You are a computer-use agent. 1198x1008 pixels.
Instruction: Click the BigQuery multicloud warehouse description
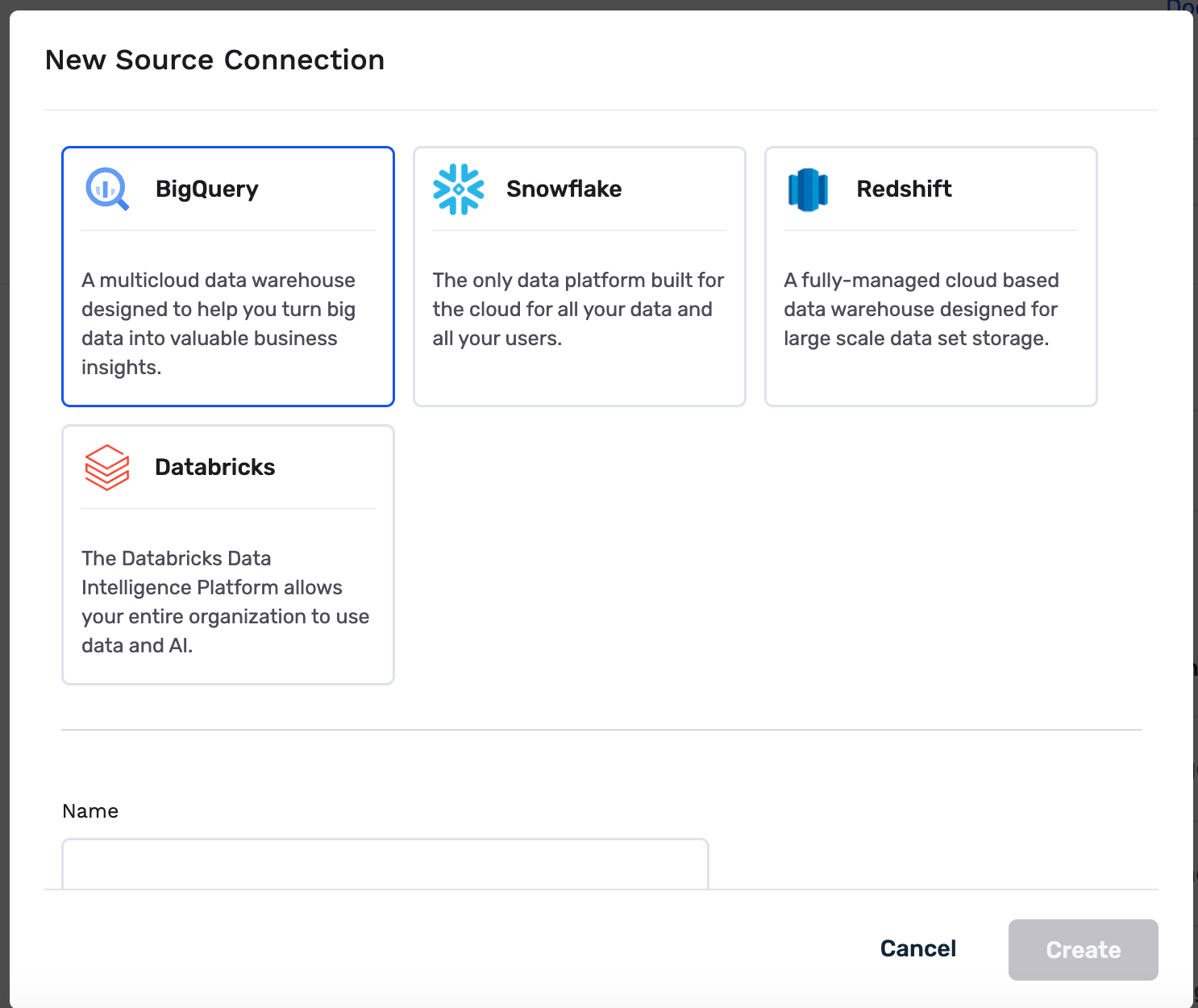219,323
